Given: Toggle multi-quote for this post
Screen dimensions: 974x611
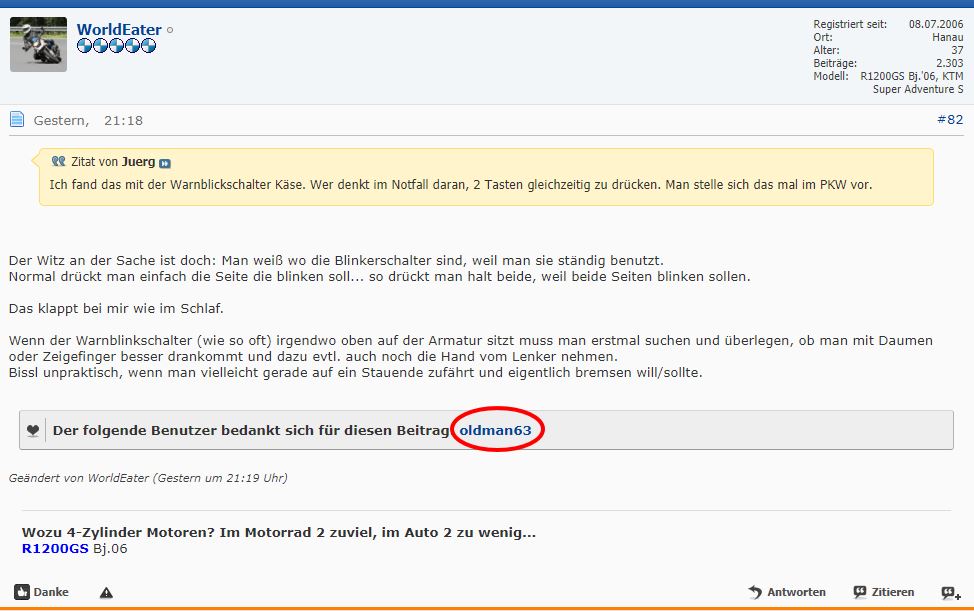Looking at the screenshot, I should 950,592.
